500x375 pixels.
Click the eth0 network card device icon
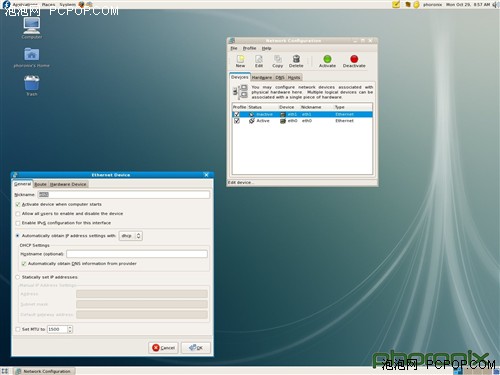click(x=283, y=121)
